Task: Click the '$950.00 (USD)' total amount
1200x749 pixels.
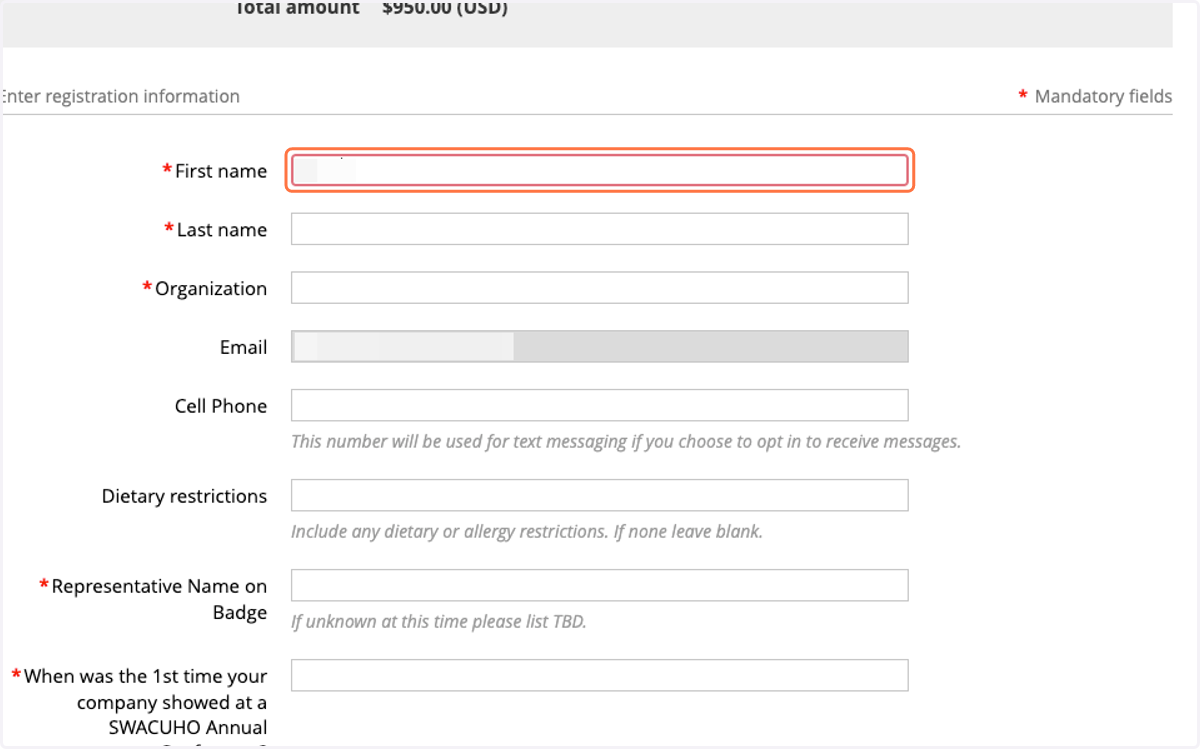Action: (445, 8)
